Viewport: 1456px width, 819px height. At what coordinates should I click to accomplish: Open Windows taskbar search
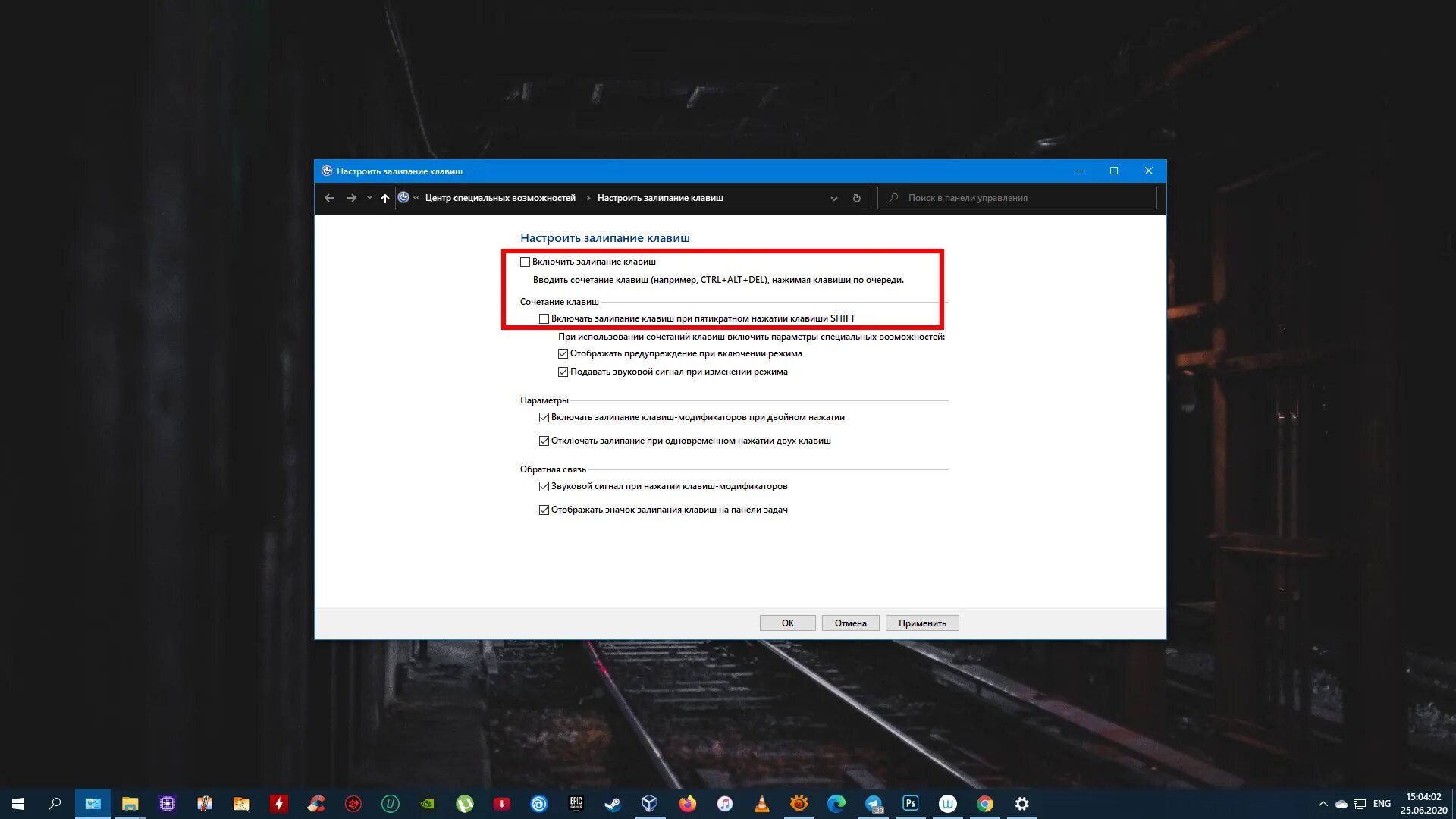[x=55, y=804]
